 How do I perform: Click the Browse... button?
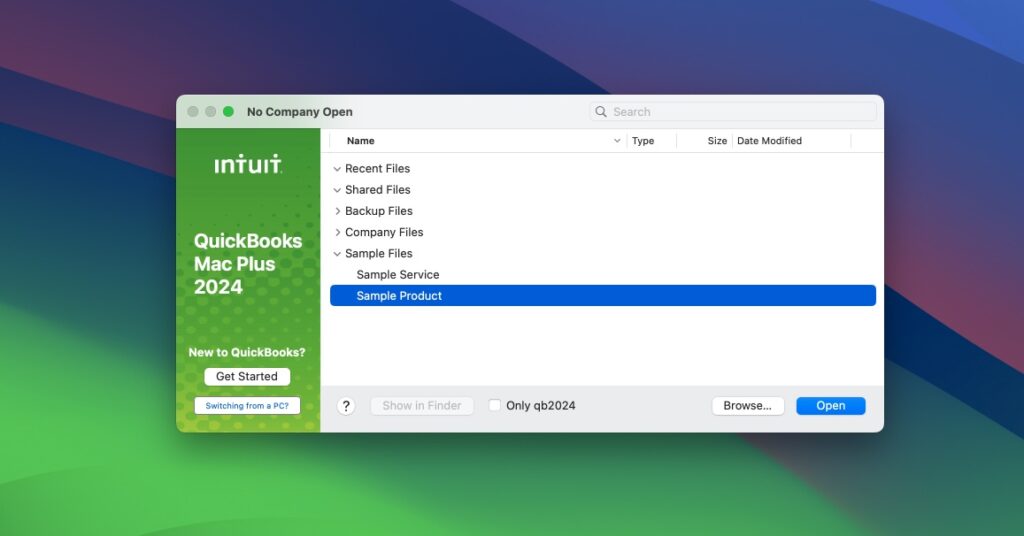pyautogui.click(x=748, y=405)
